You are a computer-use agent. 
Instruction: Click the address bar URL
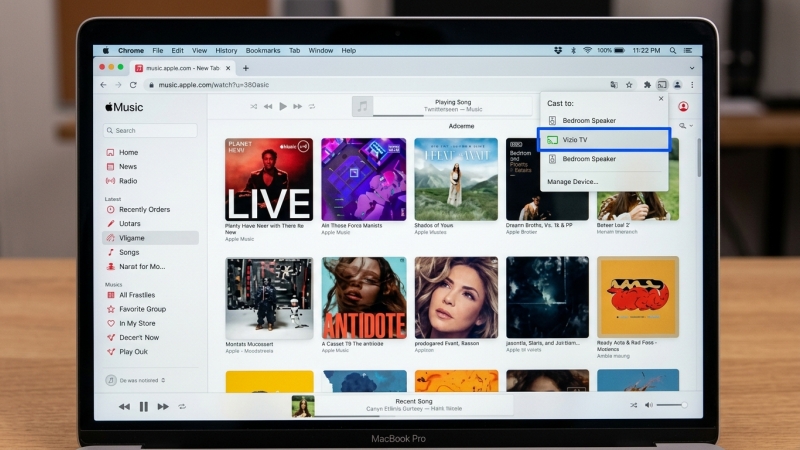click(214, 85)
